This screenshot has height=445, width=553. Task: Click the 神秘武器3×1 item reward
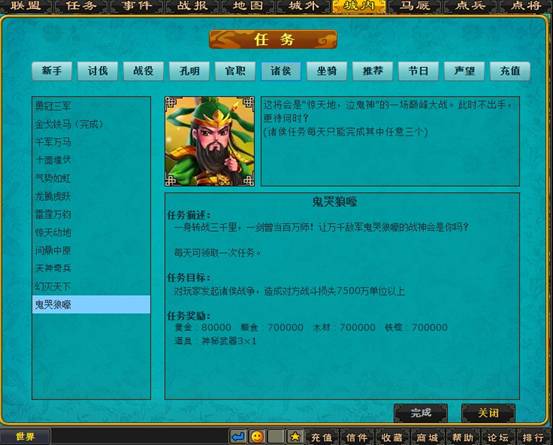click(229, 341)
